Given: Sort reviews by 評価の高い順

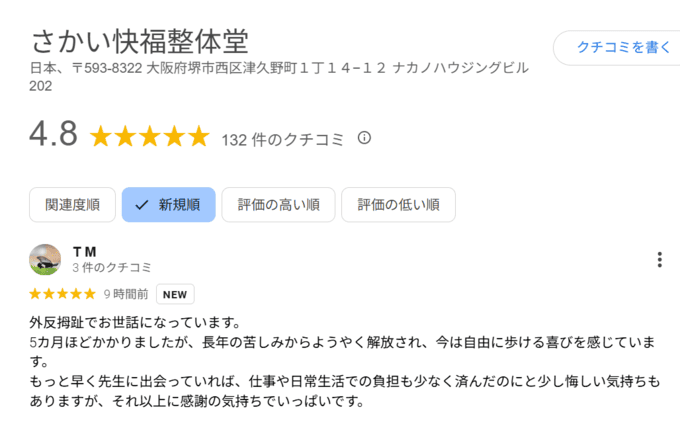Looking at the screenshot, I should click(x=278, y=205).
